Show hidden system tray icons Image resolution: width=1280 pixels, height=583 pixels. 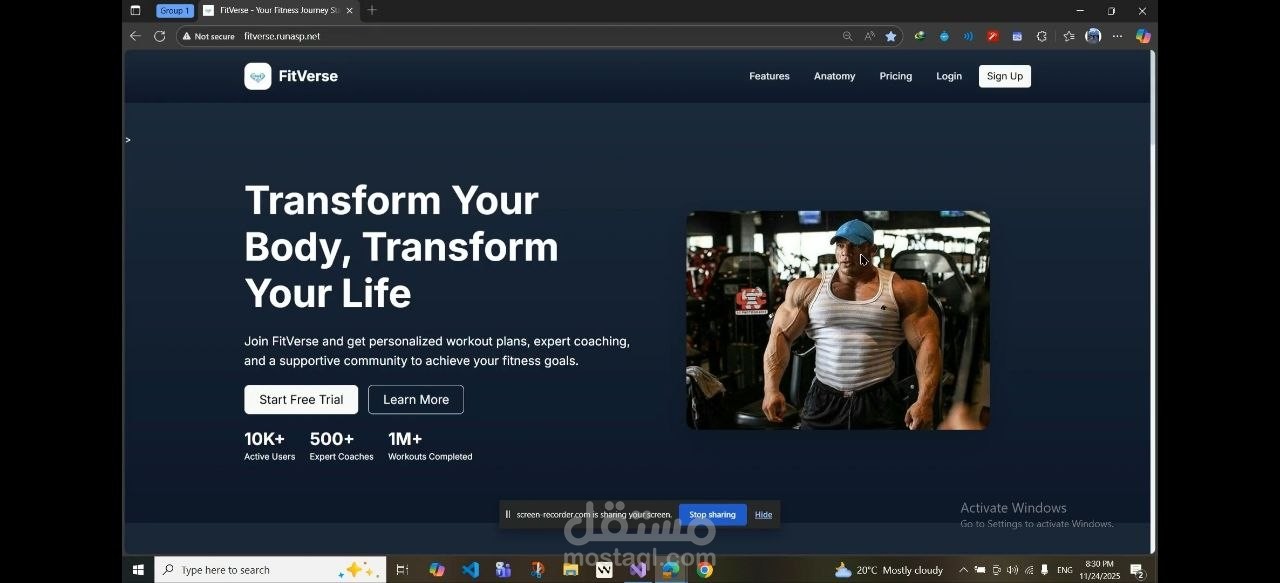click(963, 570)
